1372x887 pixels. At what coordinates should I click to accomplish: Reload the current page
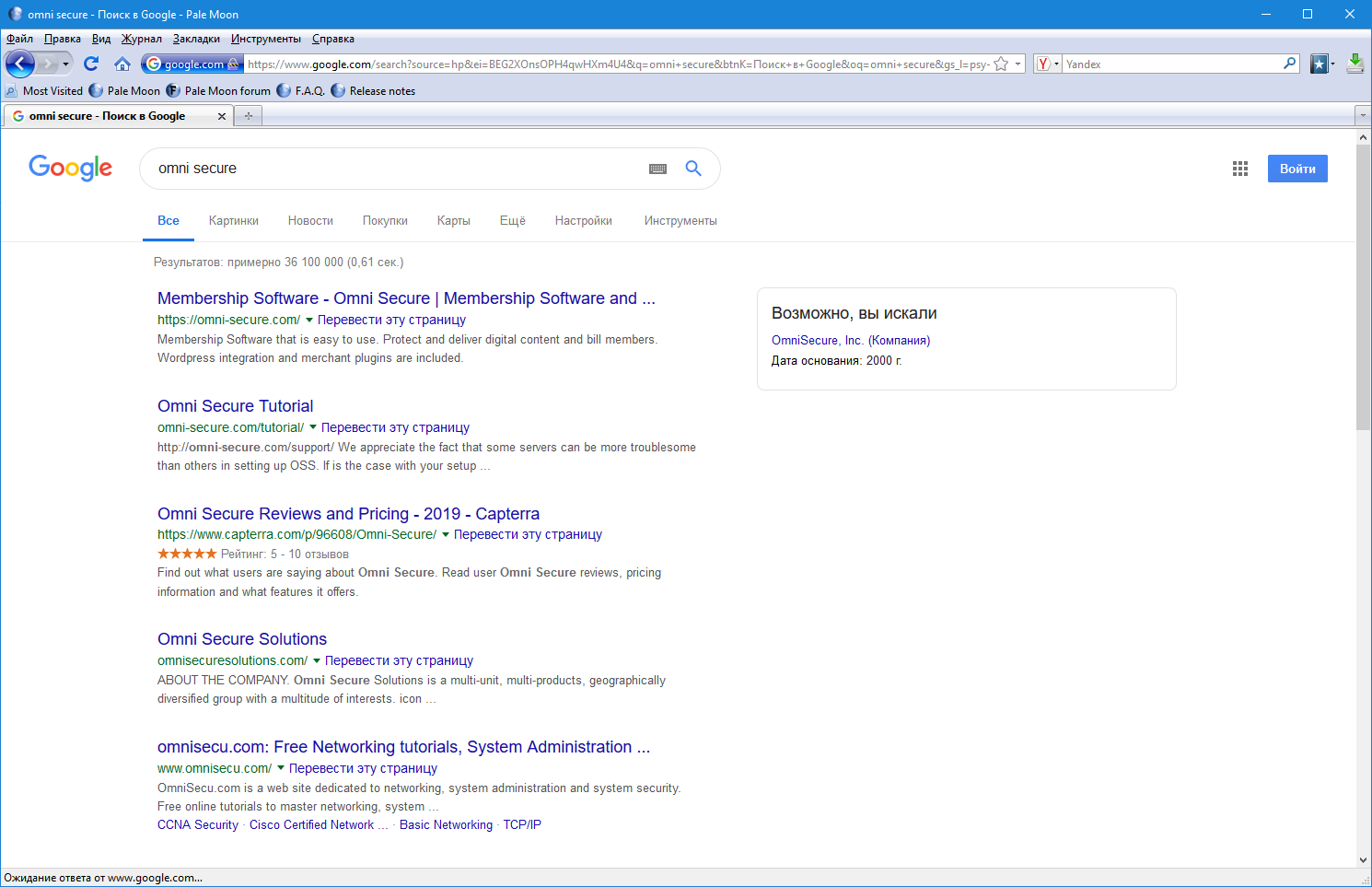(91, 64)
